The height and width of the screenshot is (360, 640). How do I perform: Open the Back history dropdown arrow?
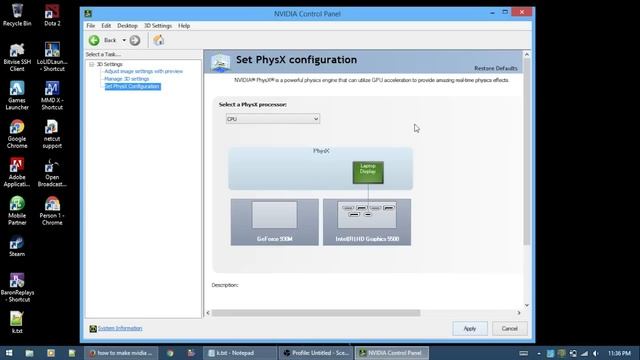tap(124, 40)
